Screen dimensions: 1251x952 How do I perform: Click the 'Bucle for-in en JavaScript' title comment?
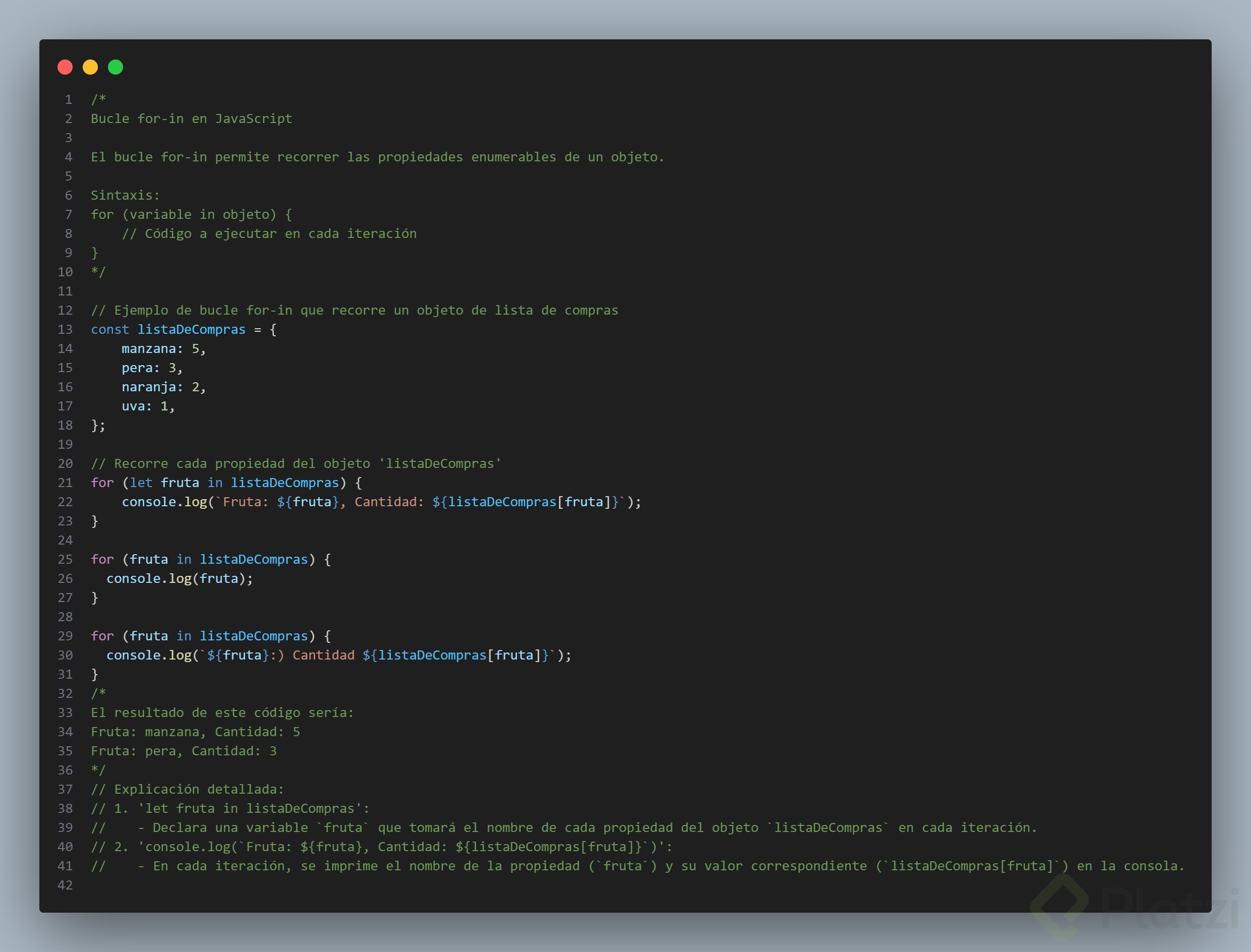(x=192, y=118)
